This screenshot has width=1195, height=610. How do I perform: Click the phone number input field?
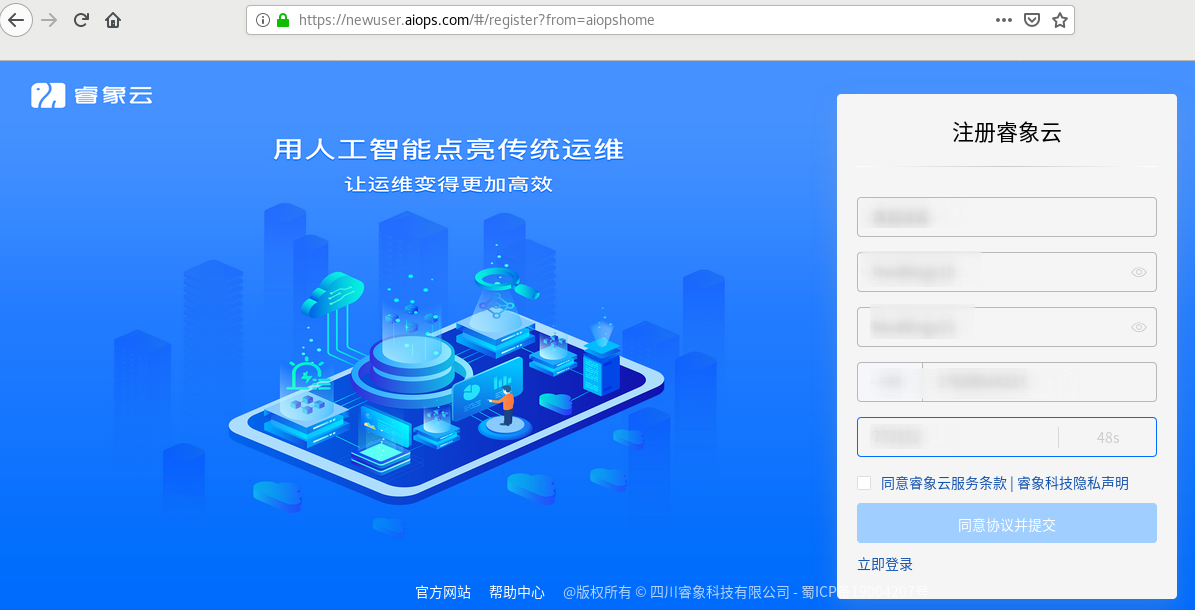tap(1040, 382)
